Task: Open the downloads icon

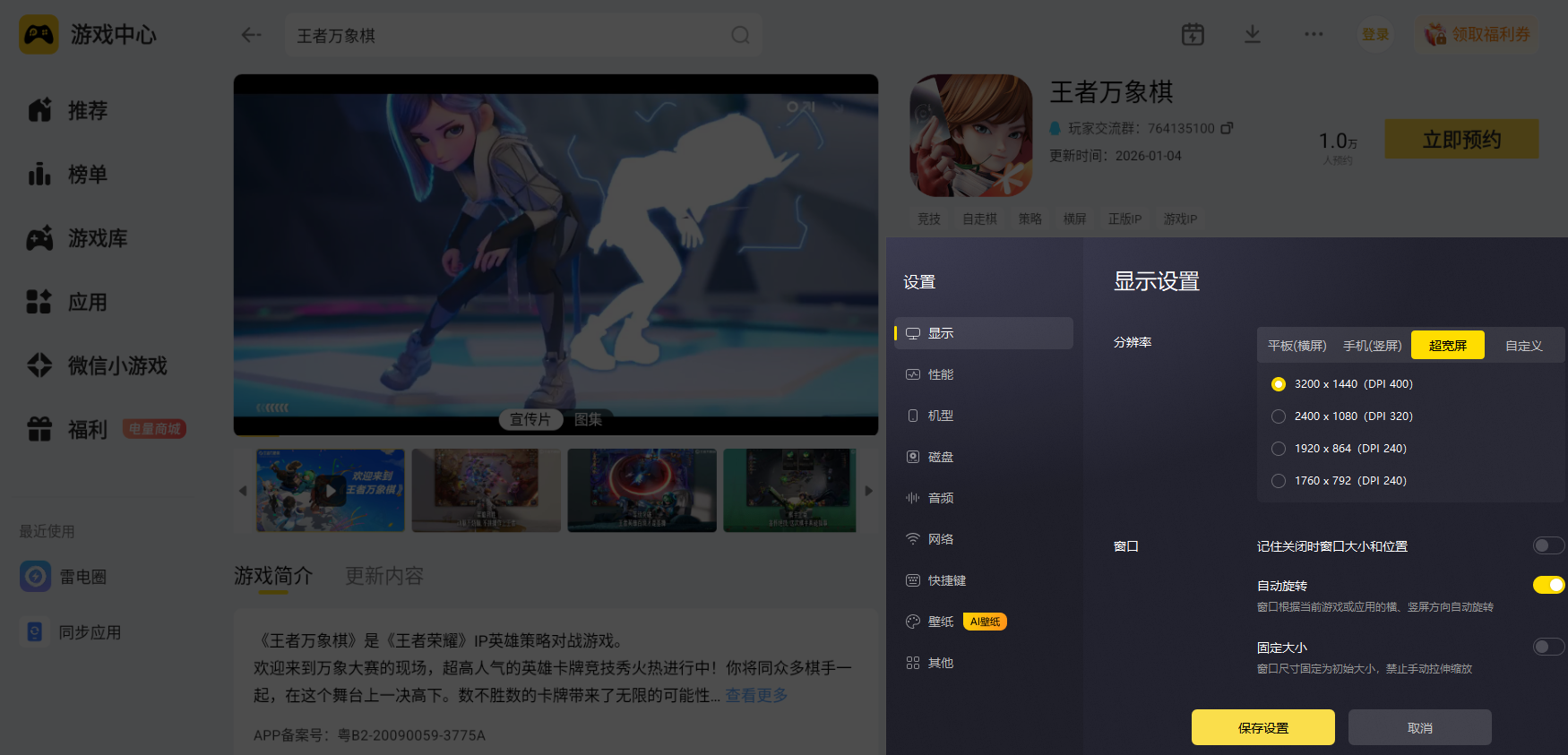Action: 1253,34
